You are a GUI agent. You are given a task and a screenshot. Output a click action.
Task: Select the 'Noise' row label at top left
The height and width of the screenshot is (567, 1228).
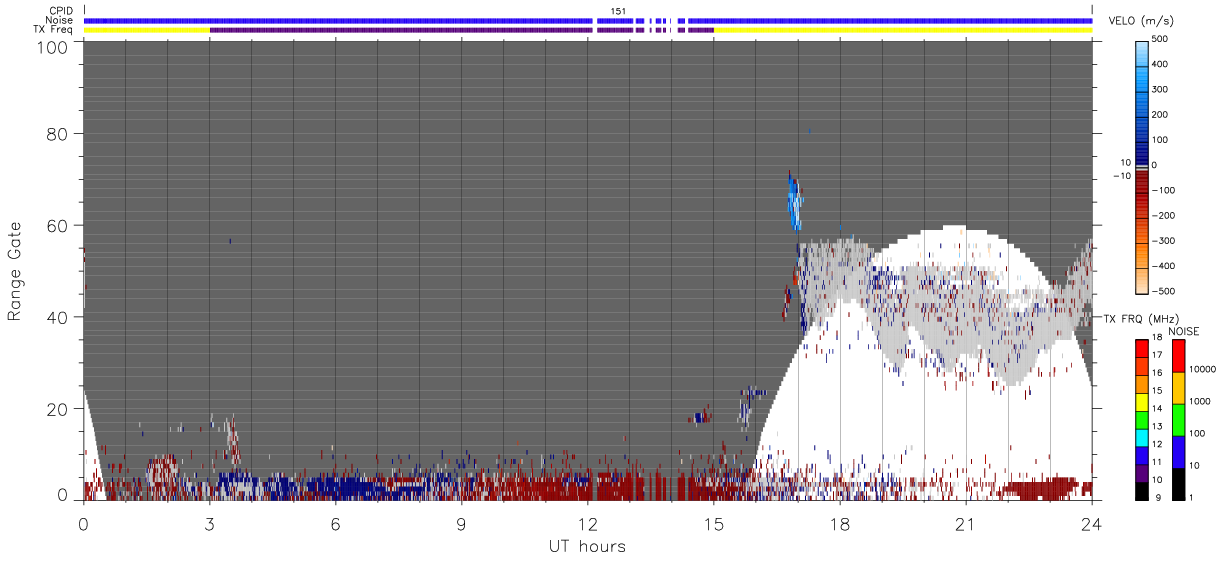pos(61,20)
